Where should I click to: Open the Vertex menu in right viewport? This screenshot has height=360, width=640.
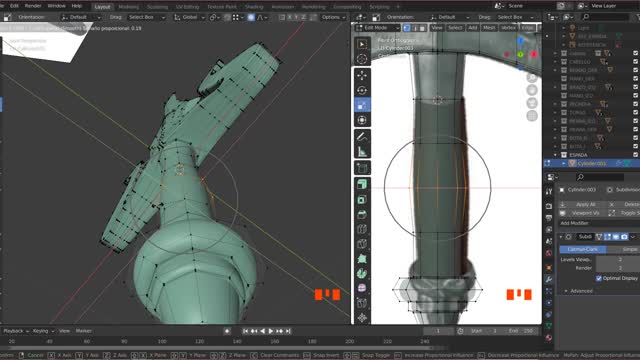click(x=508, y=28)
